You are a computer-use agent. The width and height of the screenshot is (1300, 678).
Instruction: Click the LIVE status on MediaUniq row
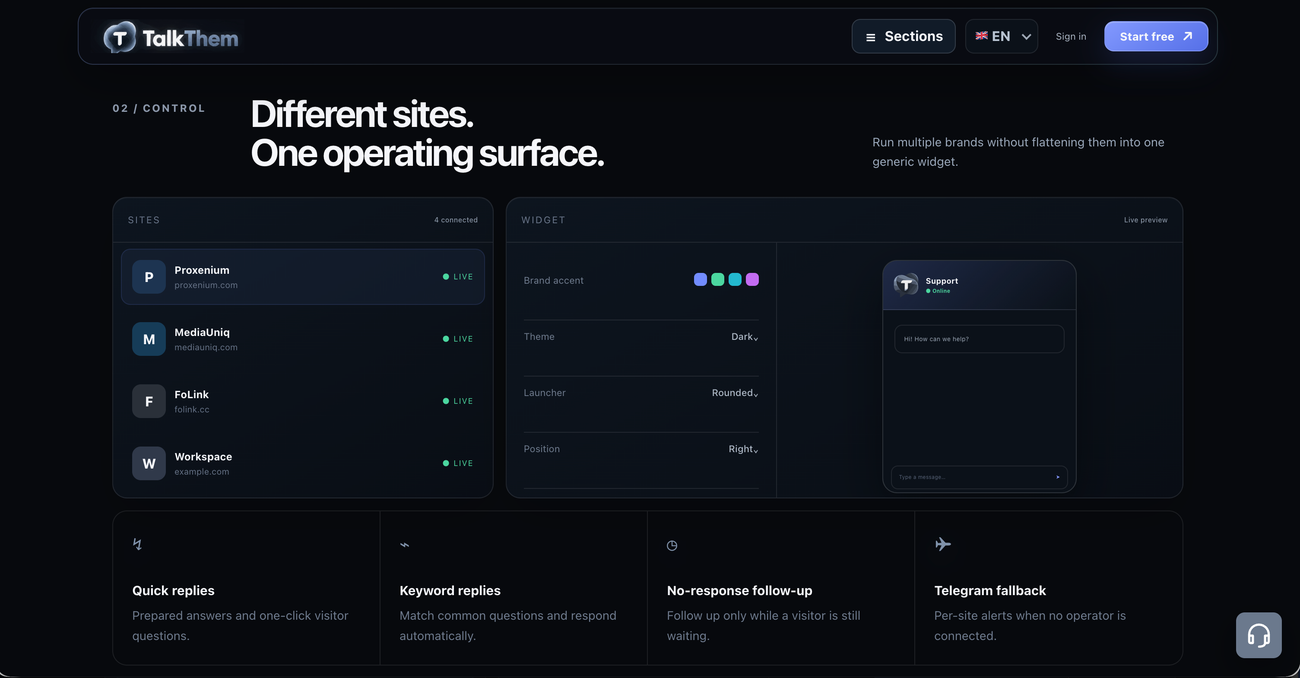pos(458,339)
